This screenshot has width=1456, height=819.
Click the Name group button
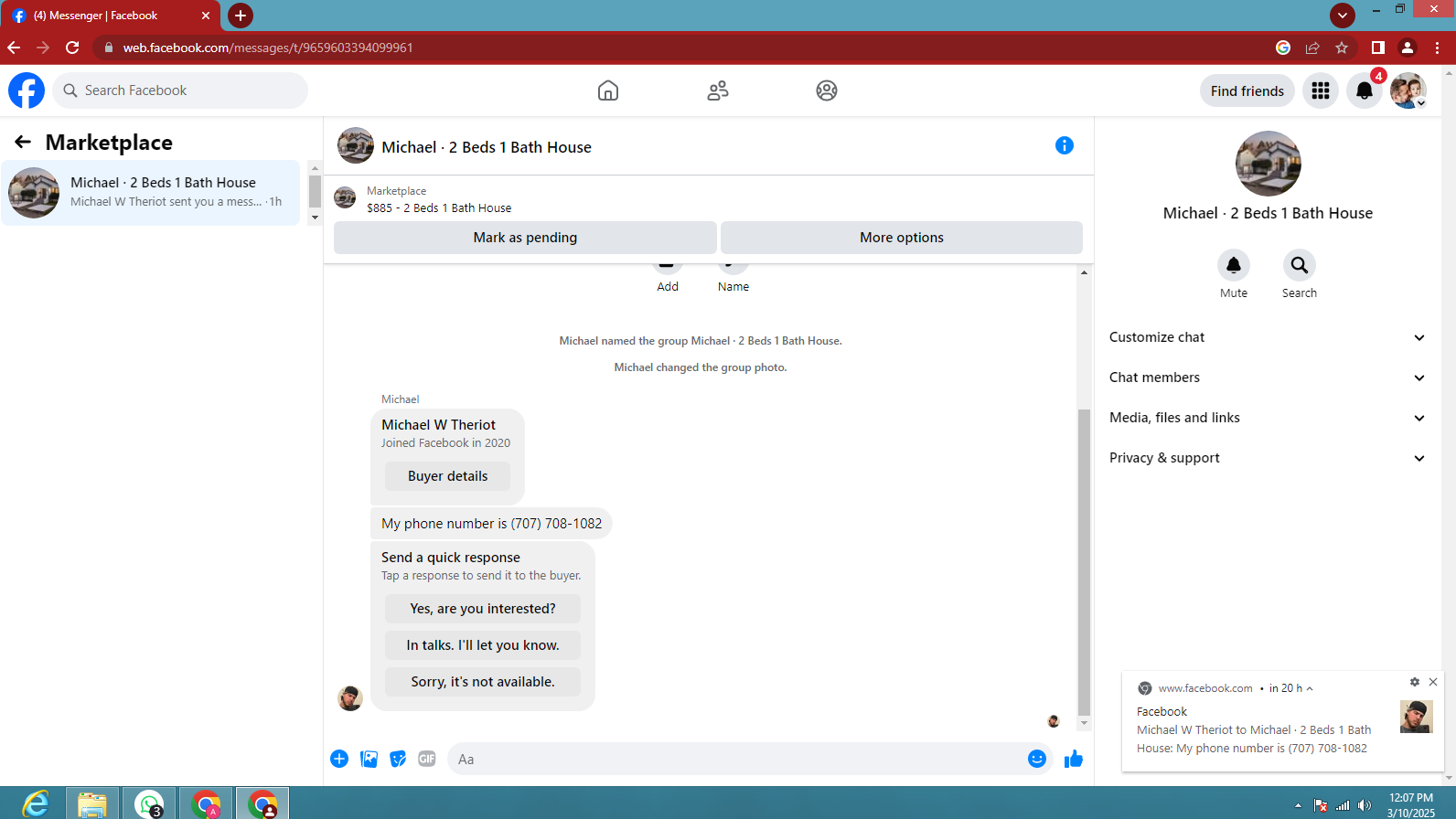733,275
